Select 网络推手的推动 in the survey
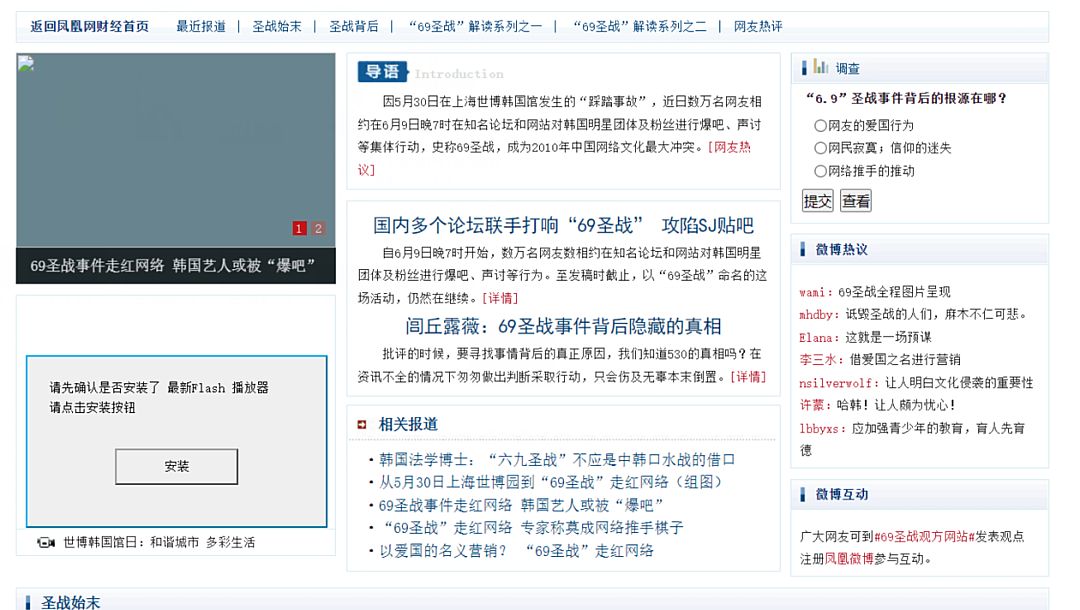 point(820,171)
